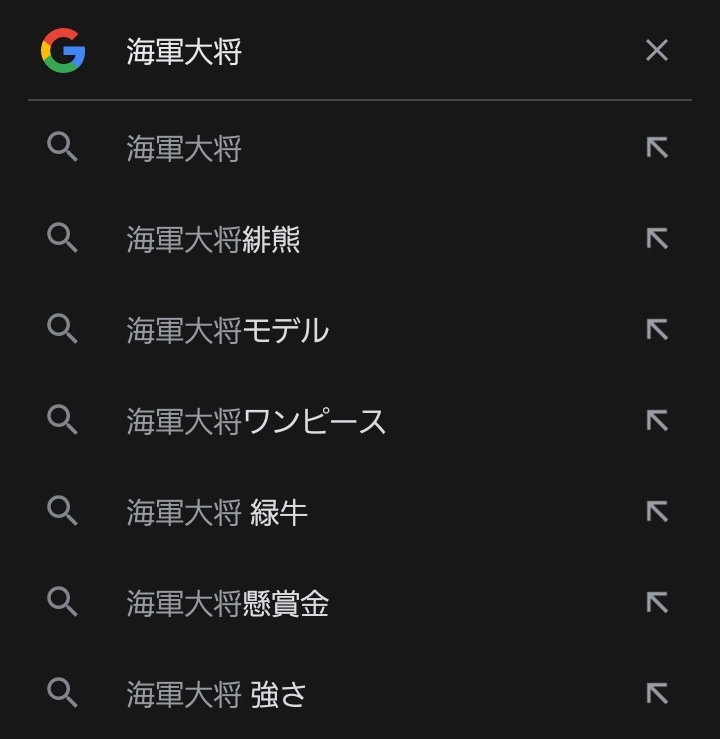Click the magnifier left of 海軍大将懸賞金
This screenshot has width=720, height=739.
point(63,603)
